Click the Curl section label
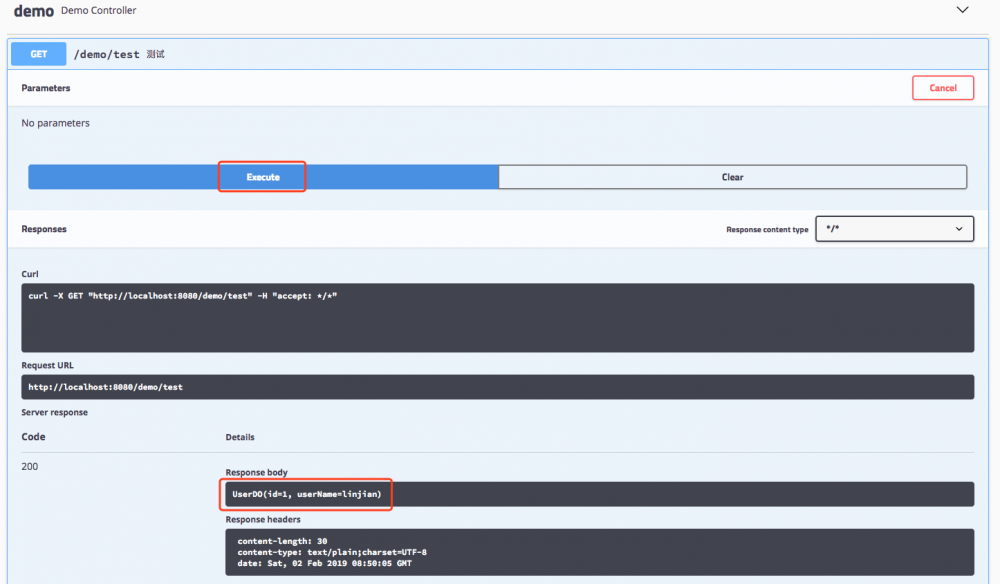The width and height of the screenshot is (1000, 584). click(30, 274)
